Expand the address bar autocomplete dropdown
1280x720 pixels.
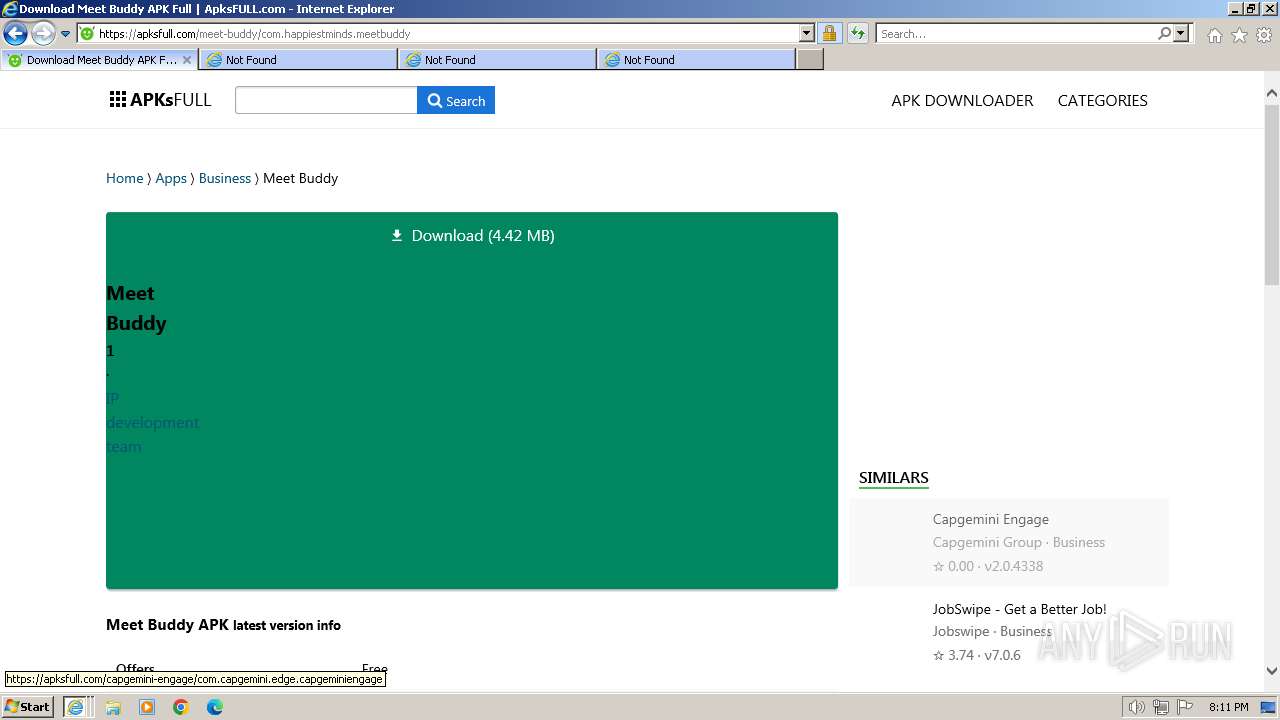click(807, 34)
